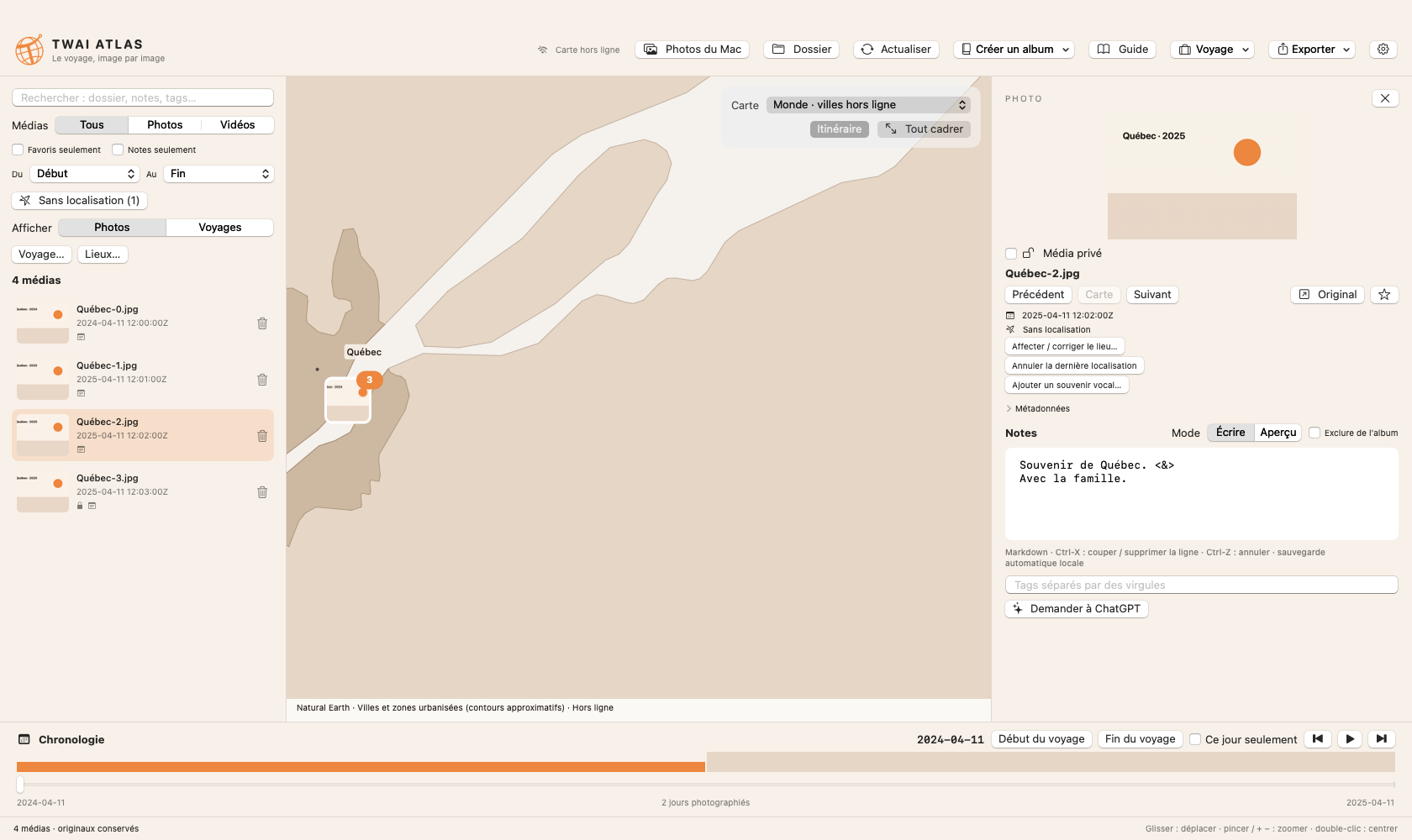
Task: Select the Vidéos media filter tab
Action: click(x=238, y=125)
